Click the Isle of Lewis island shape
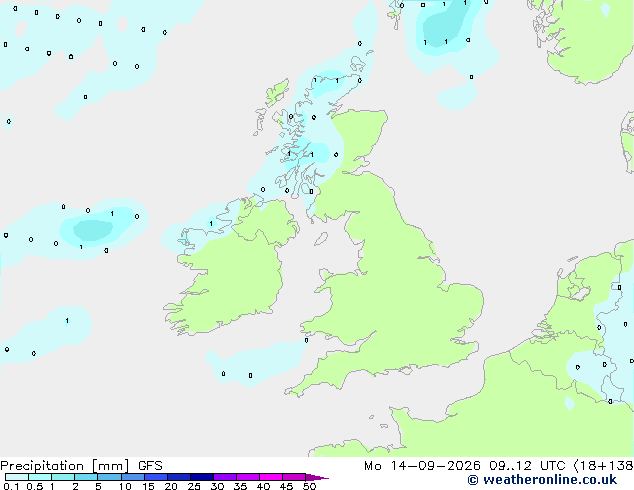Screen dimensions: 634x490 pyautogui.click(x=277, y=93)
